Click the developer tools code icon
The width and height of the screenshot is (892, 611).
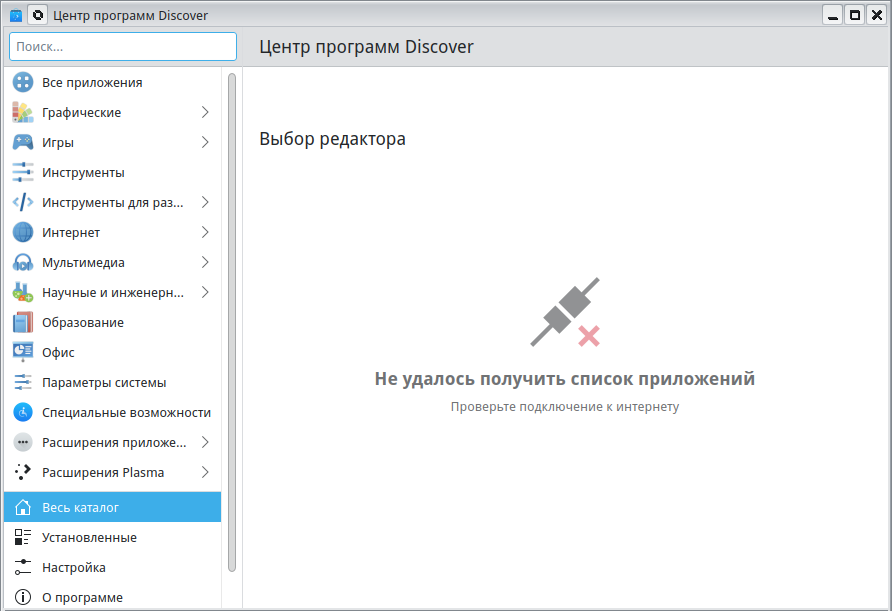pyautogui.click(x=23, y=203)
